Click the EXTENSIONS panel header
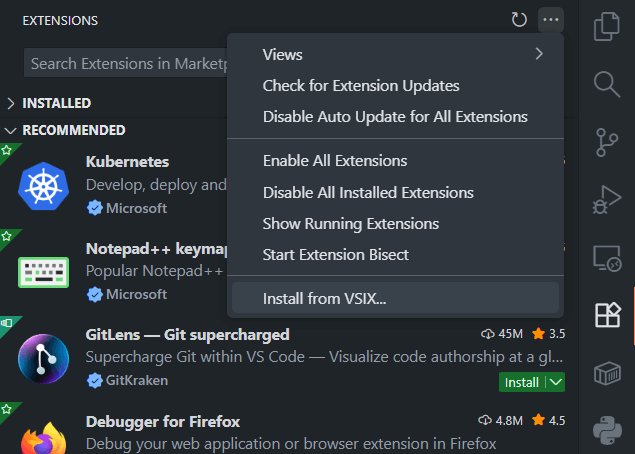The image size is (635, 454). (x=60, y=21)
